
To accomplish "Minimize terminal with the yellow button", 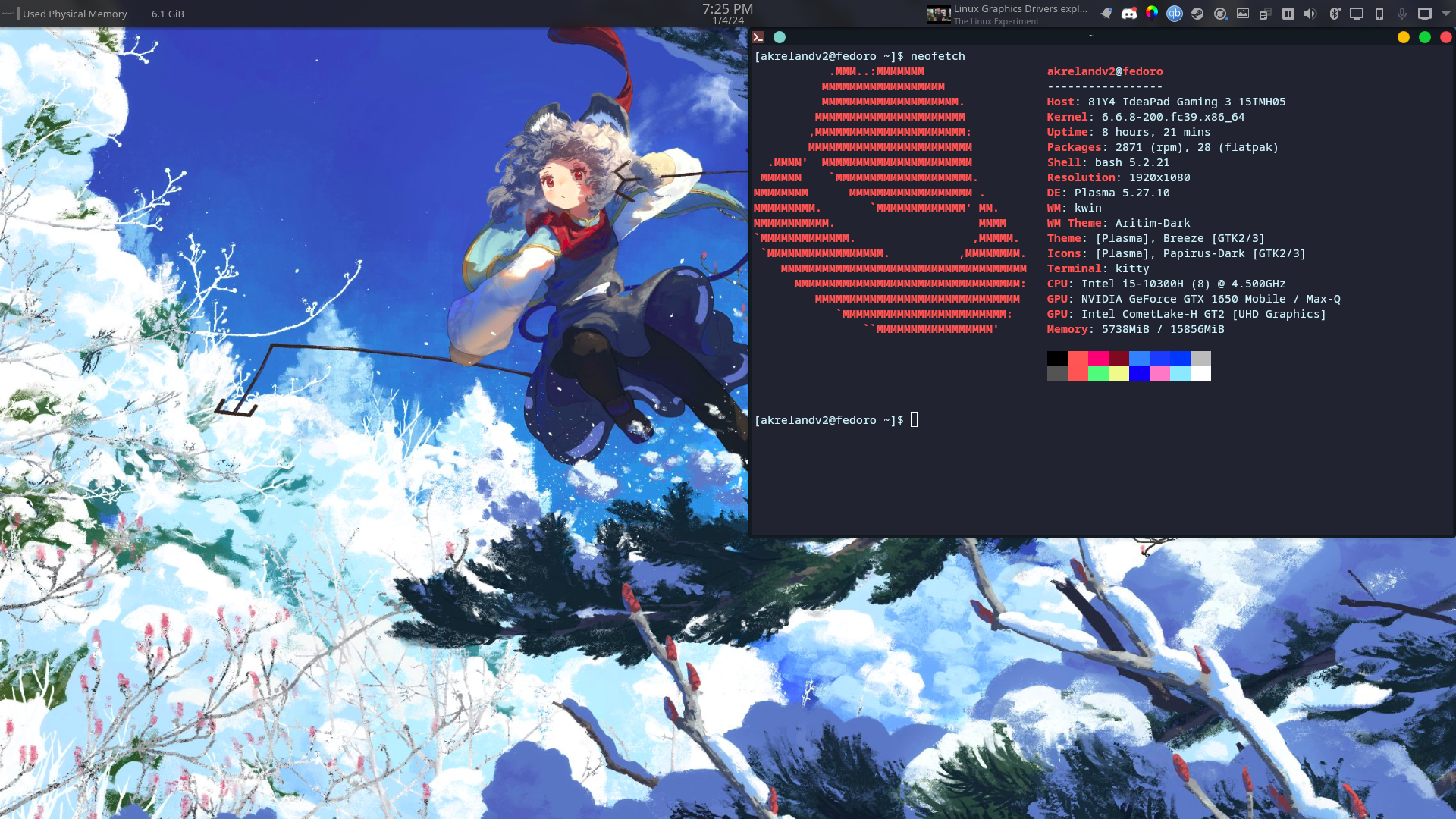I will tap(1404, 37).
